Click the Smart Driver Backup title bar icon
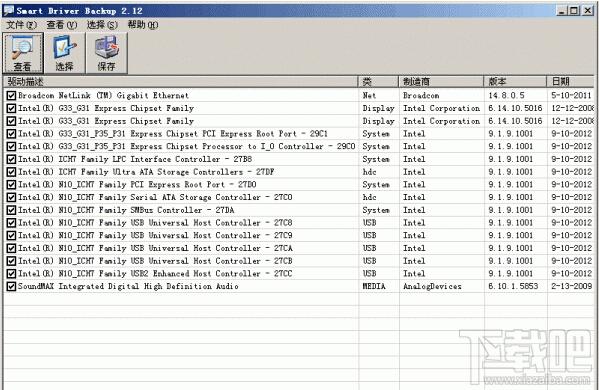Viewport: 599px width, 390px height. click(x=8, y=10)
